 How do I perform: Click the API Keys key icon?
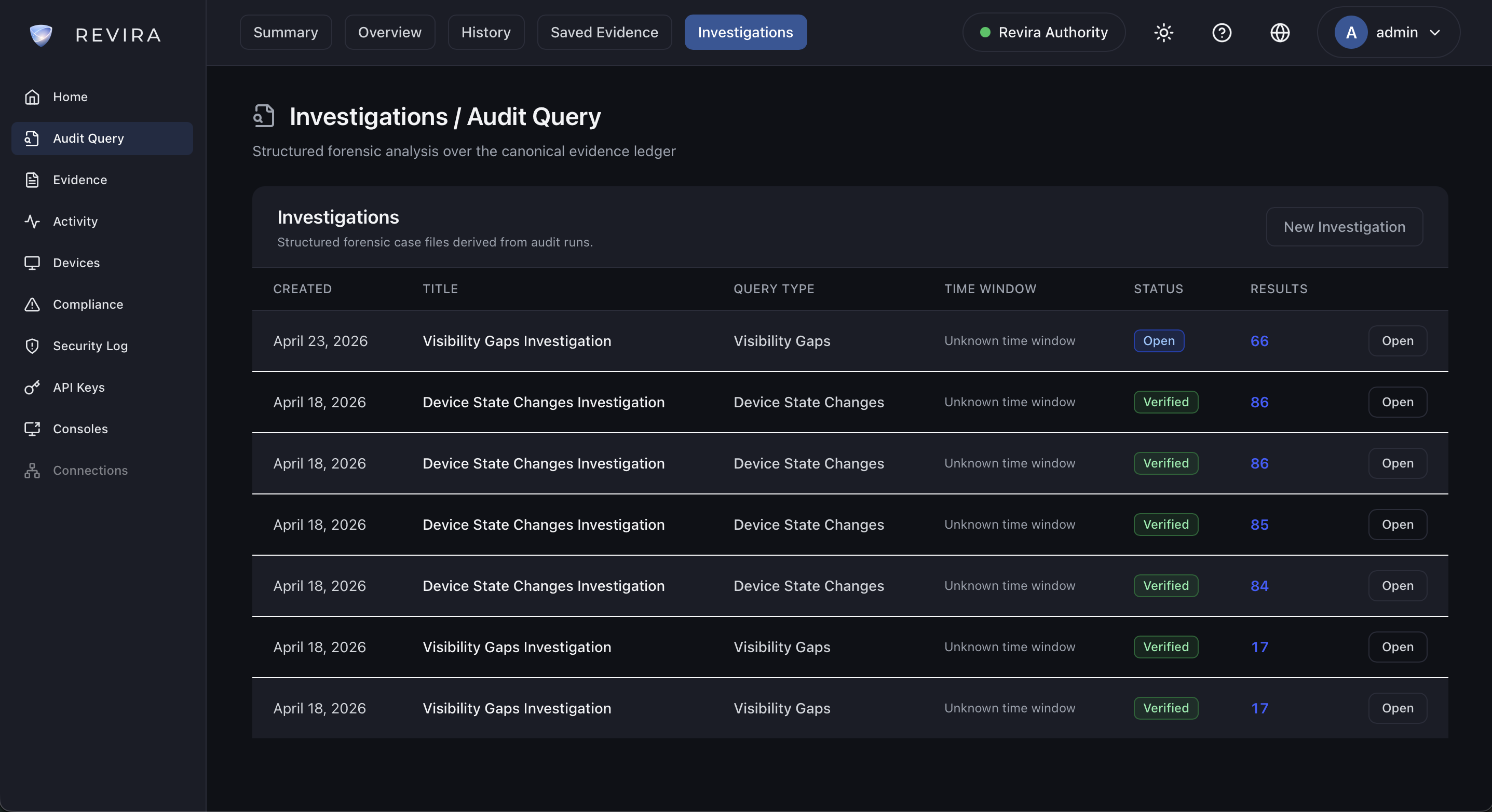click(x=32, y=387)
